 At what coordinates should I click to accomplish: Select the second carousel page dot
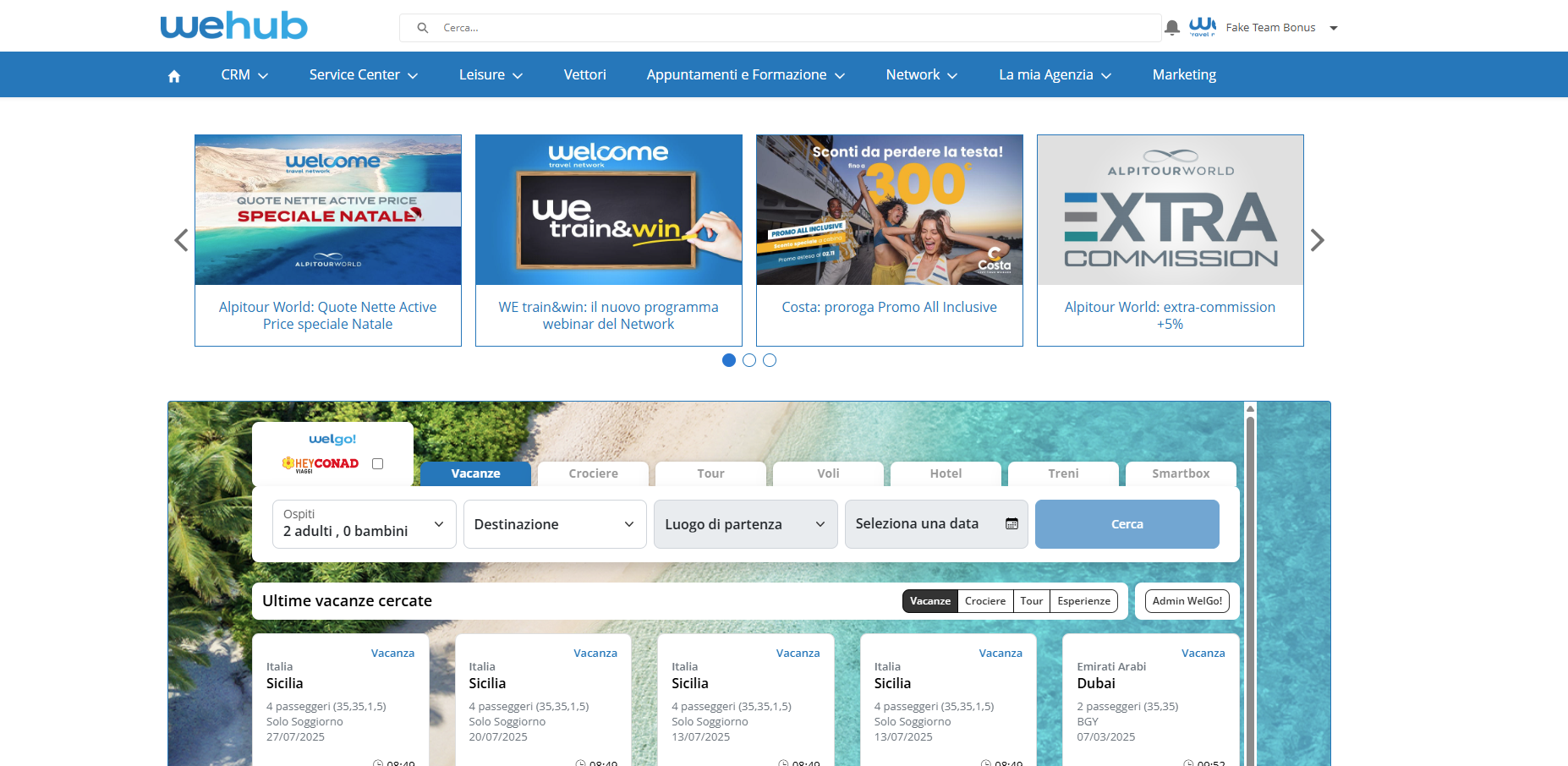point(749,360)
